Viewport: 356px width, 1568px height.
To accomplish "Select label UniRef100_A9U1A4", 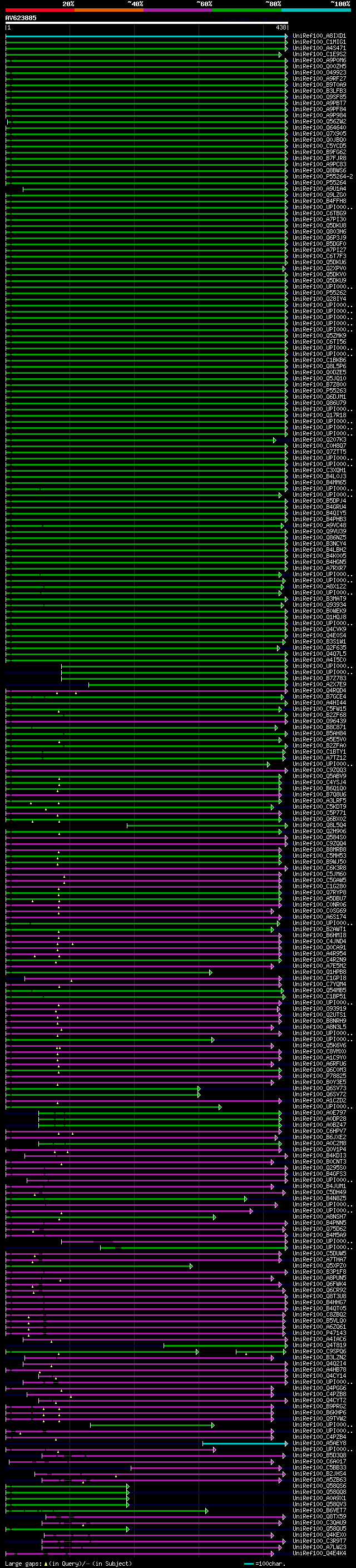I will coord(319,189).
